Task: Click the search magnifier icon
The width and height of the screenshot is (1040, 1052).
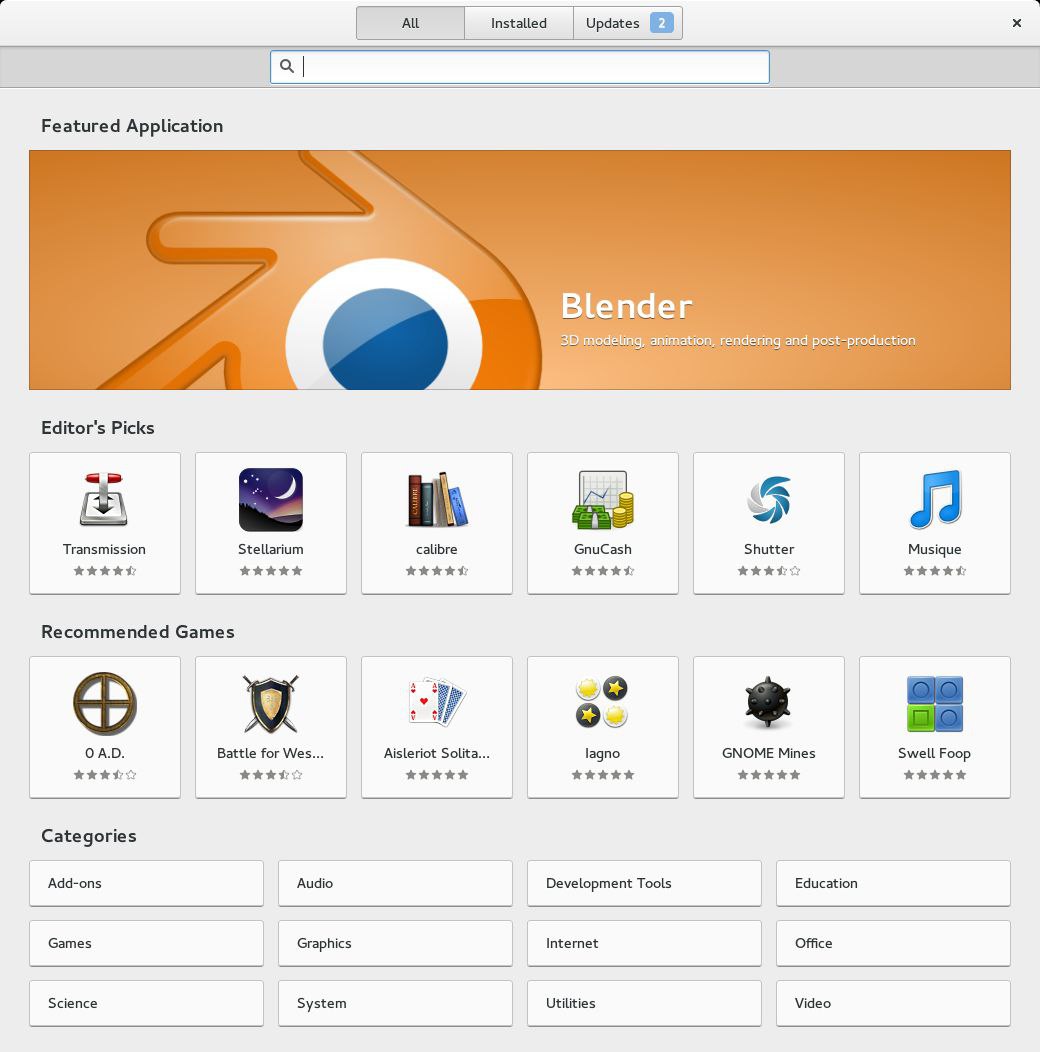Action: [x=287, y=66]
